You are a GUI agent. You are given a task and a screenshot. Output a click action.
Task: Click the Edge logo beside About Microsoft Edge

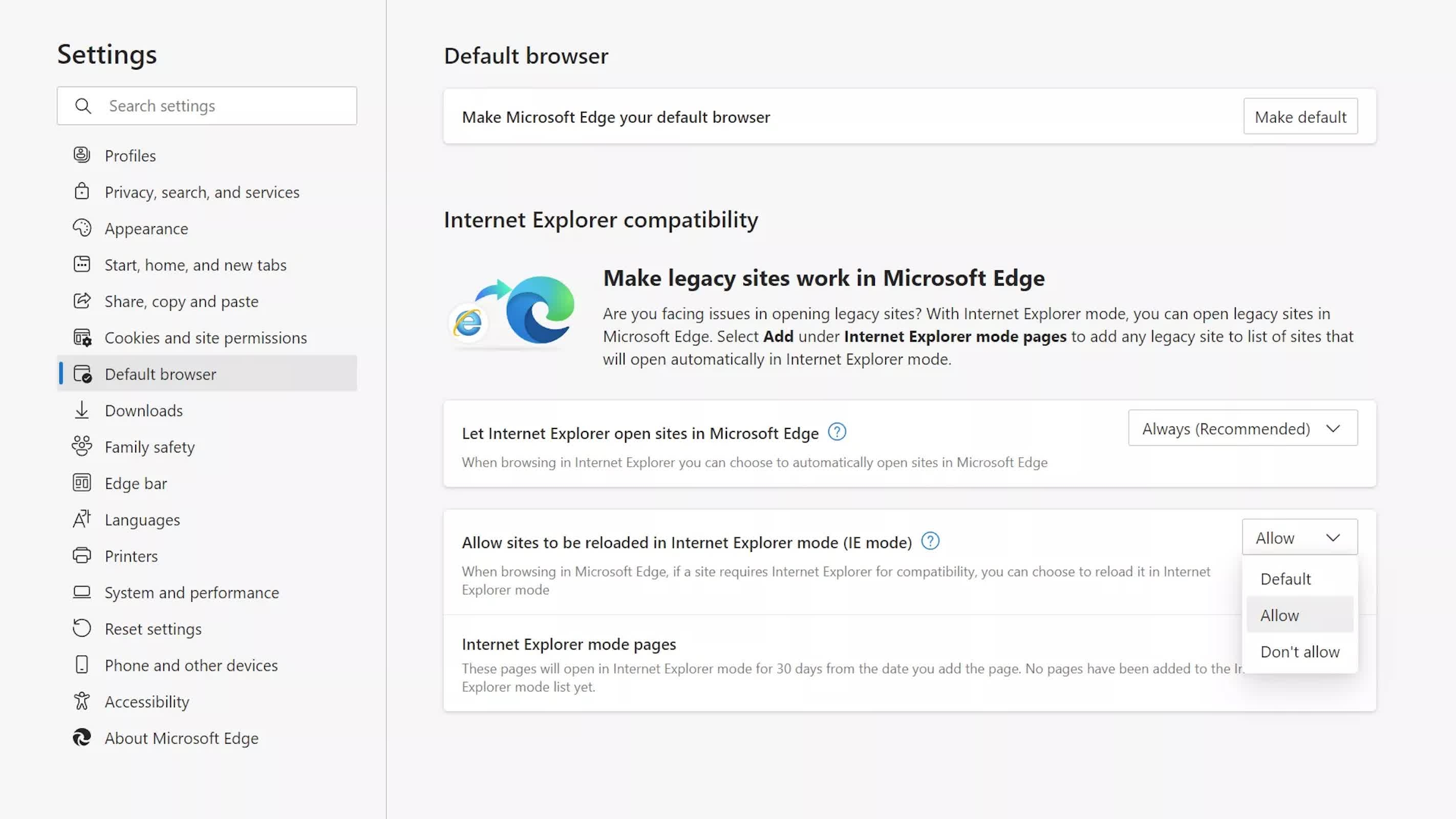point(82,738)
